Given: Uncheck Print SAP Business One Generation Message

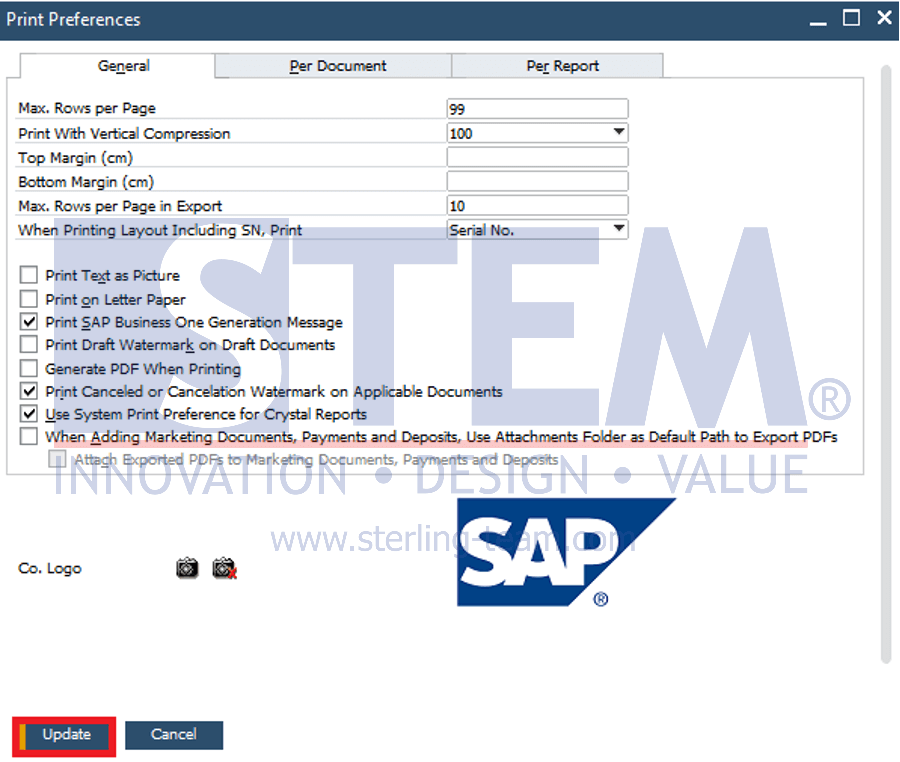Looking at the screenshot, I should pos(29,321).
